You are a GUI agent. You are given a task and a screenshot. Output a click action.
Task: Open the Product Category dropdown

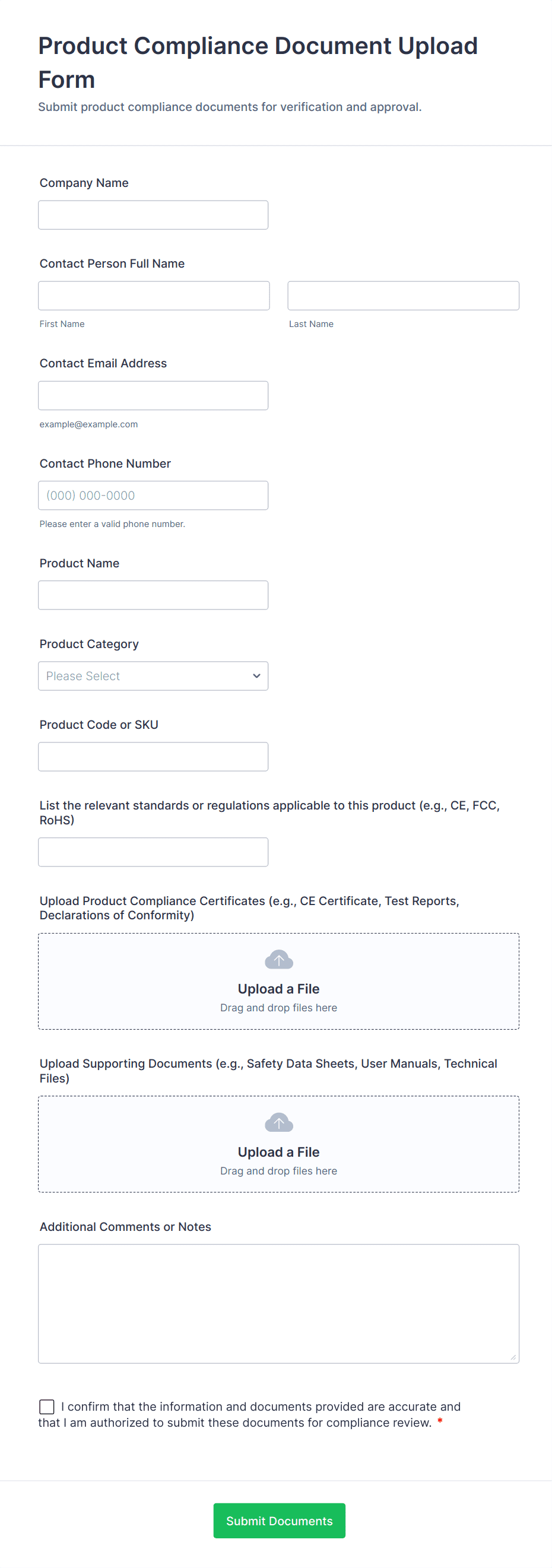[x=153, y=676]
